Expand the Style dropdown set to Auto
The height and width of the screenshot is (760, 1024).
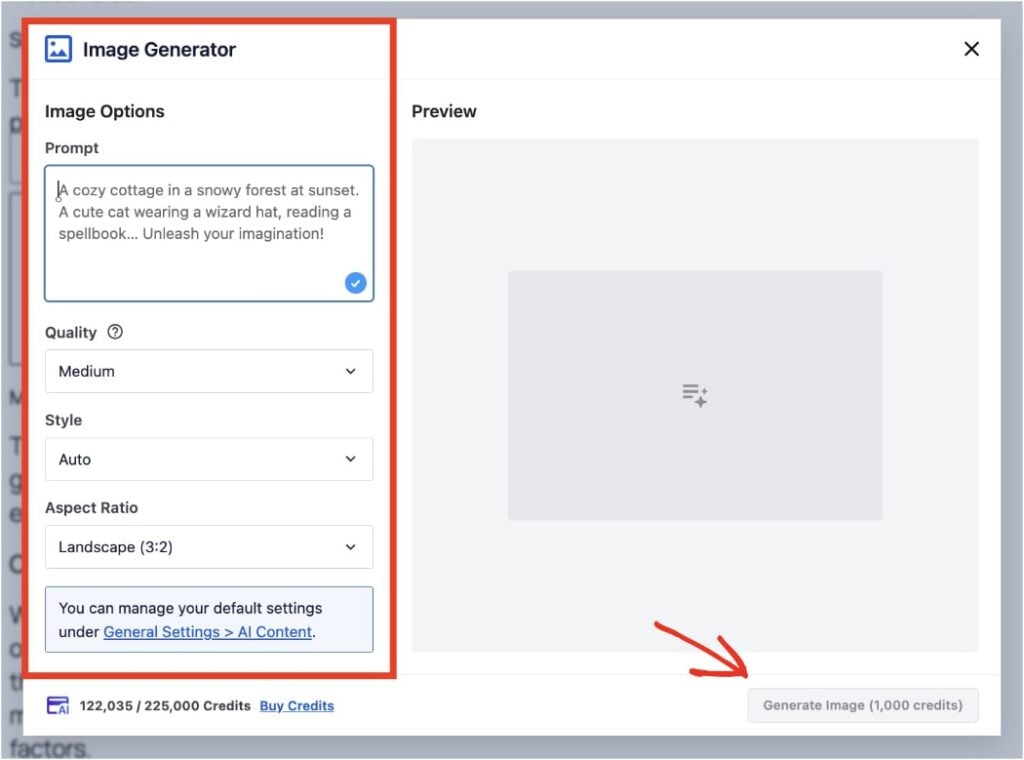pos(208,459)
